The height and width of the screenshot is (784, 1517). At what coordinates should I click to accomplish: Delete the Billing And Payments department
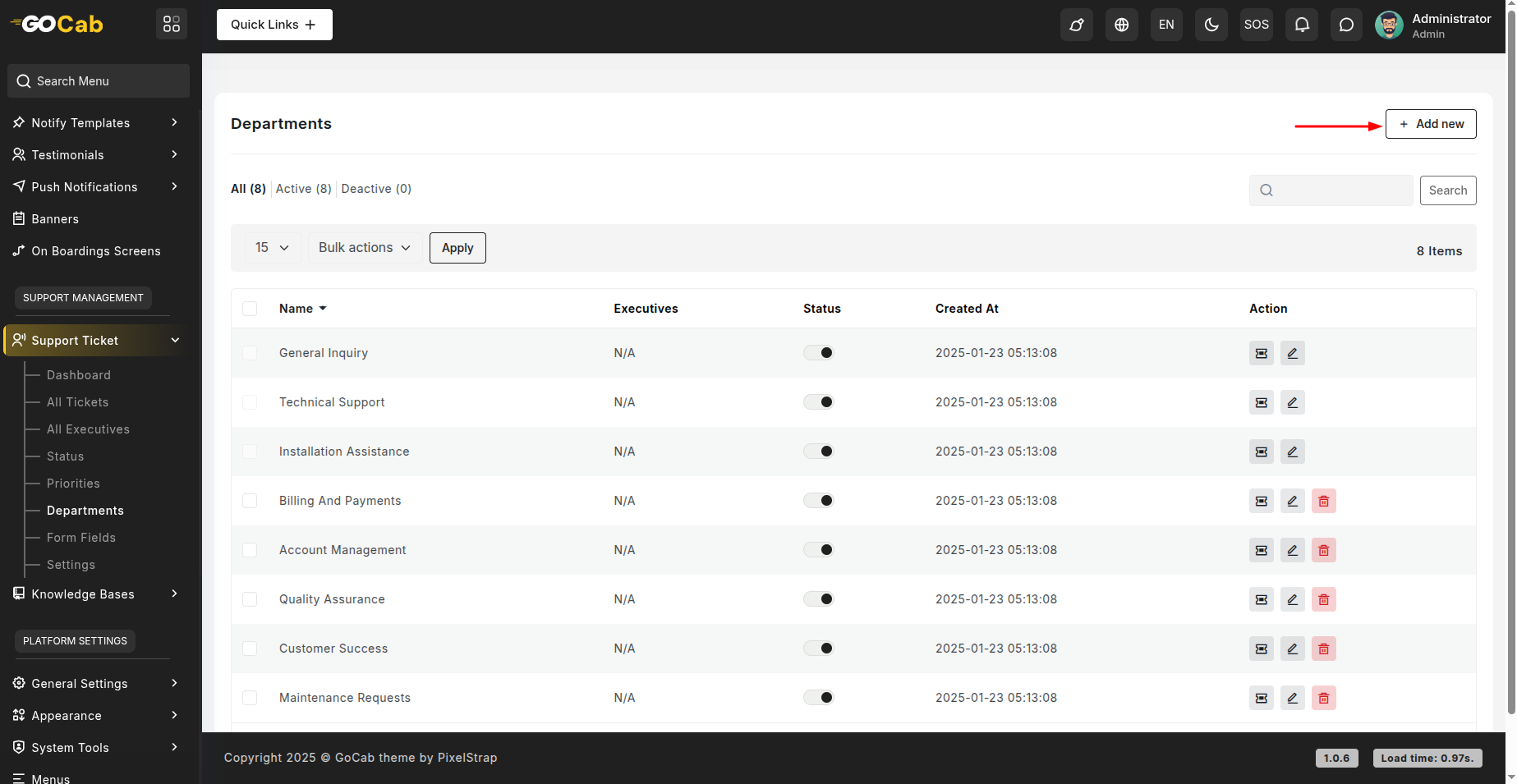point(1323,501)
